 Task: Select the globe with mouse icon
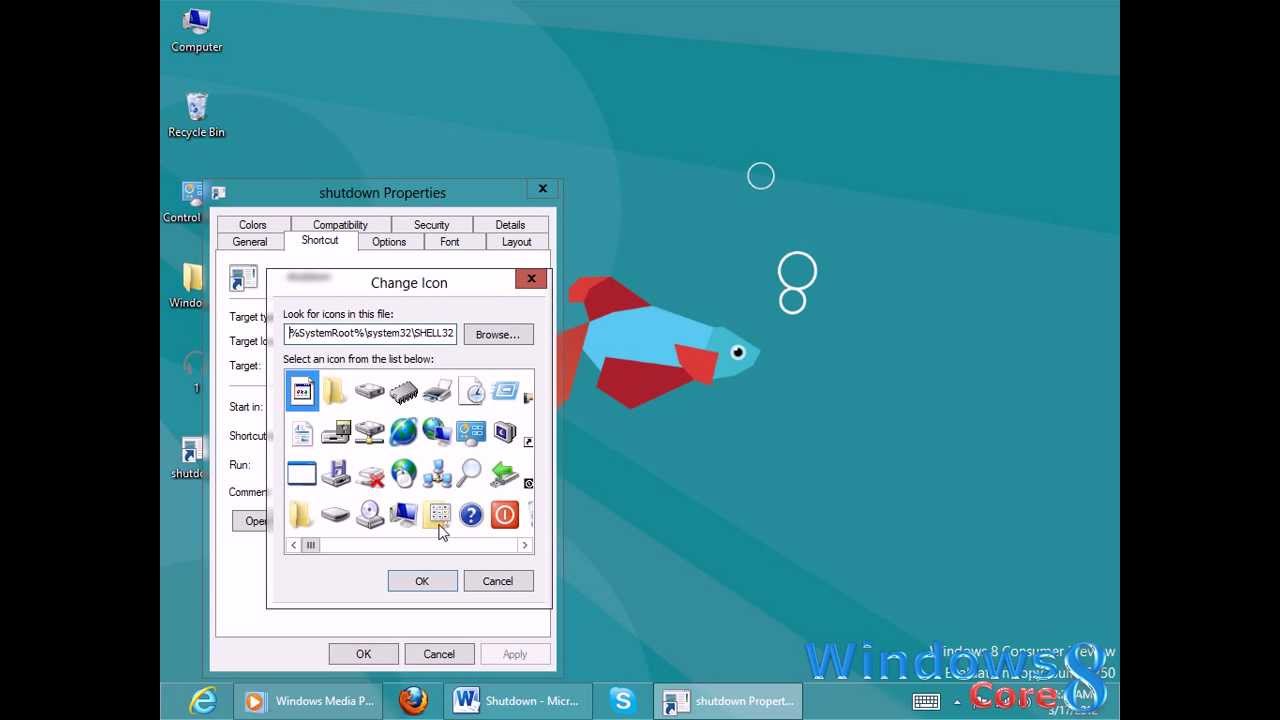[x=403, y=473]
